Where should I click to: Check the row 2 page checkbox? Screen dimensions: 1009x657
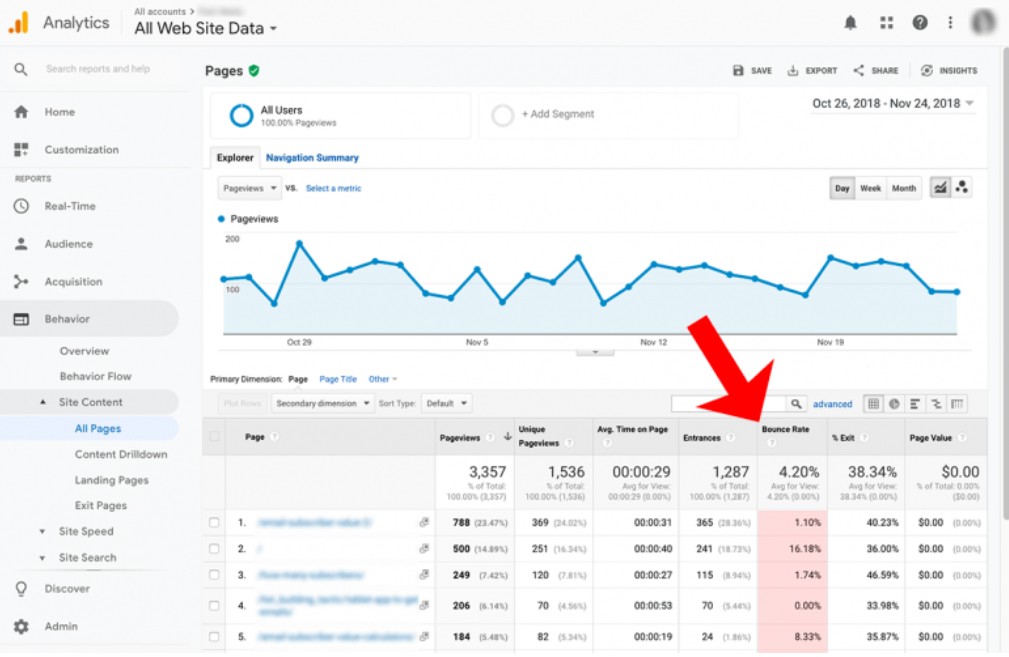(x=214, y=549)
